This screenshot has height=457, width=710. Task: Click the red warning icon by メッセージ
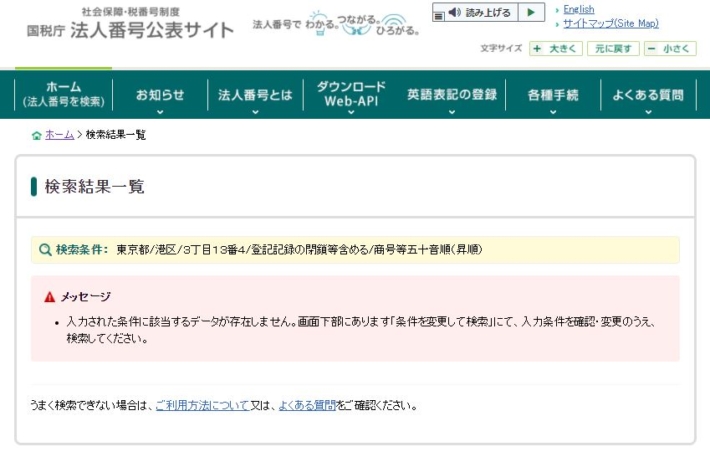click(x=49, y=297)
